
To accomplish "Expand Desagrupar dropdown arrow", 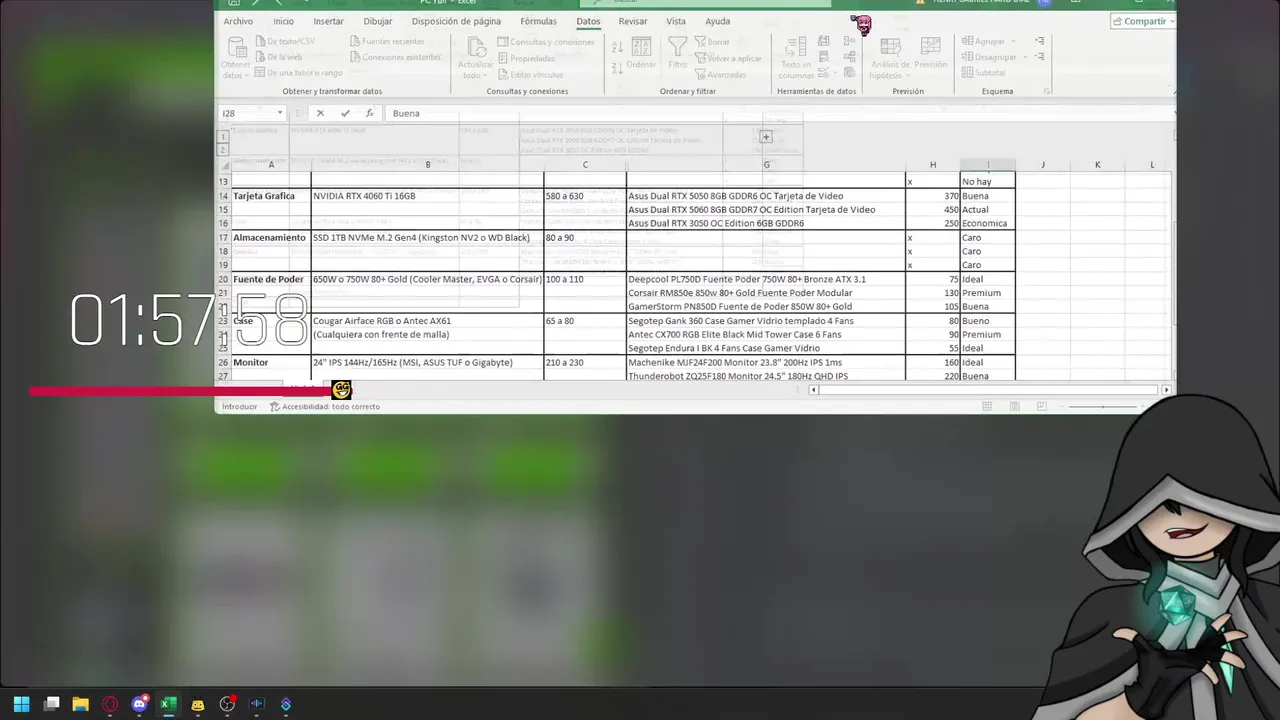I will point(1024,57).
